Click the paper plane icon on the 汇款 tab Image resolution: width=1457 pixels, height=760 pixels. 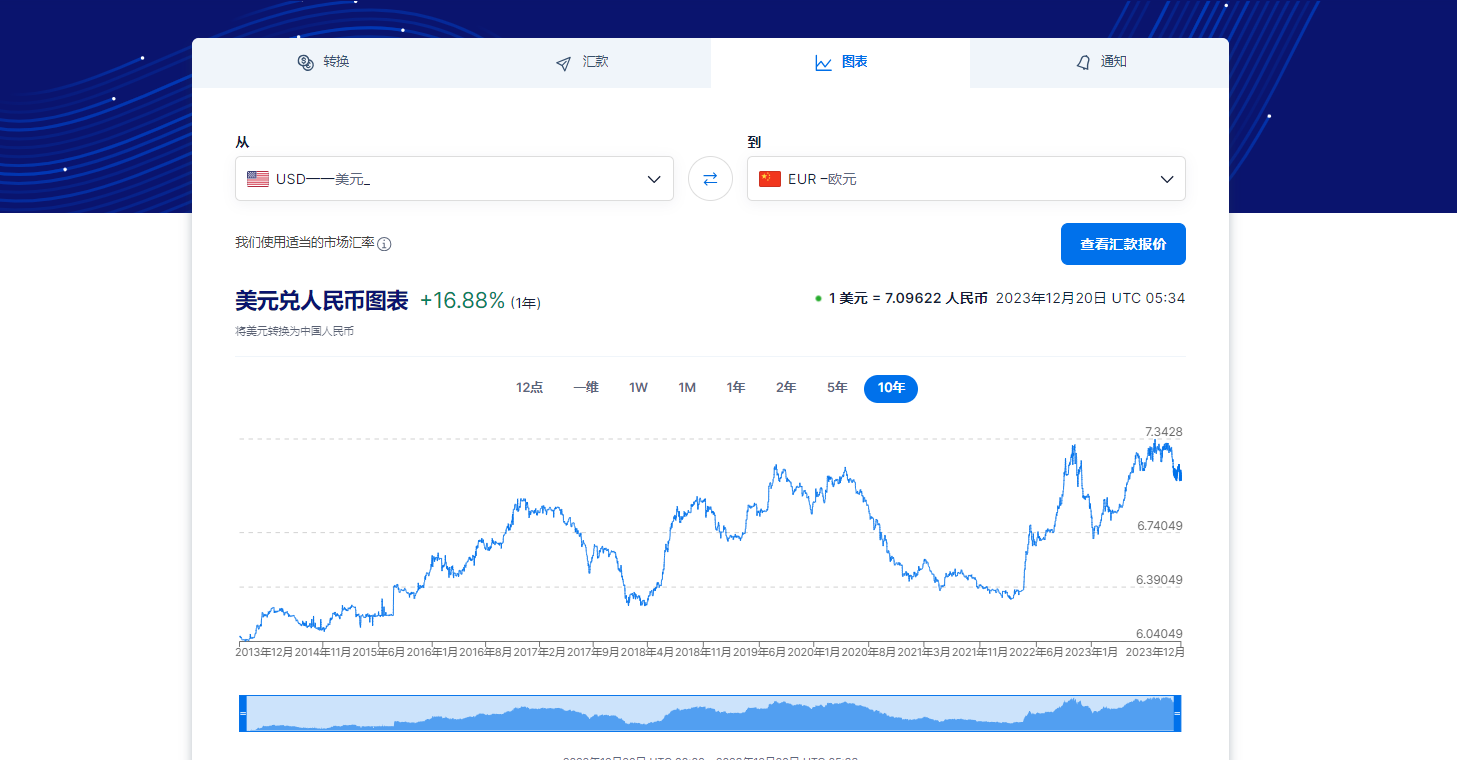[x=564, y=63]
